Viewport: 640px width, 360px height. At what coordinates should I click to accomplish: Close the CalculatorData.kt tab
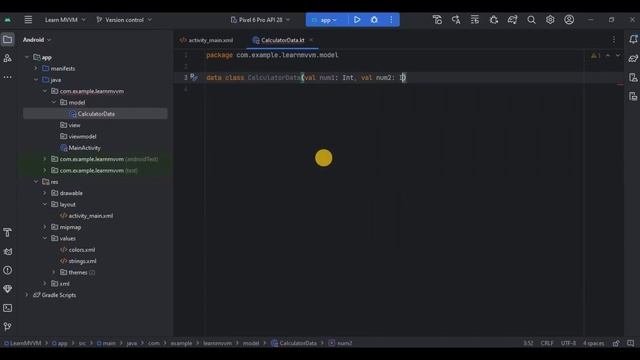[311, 40]
